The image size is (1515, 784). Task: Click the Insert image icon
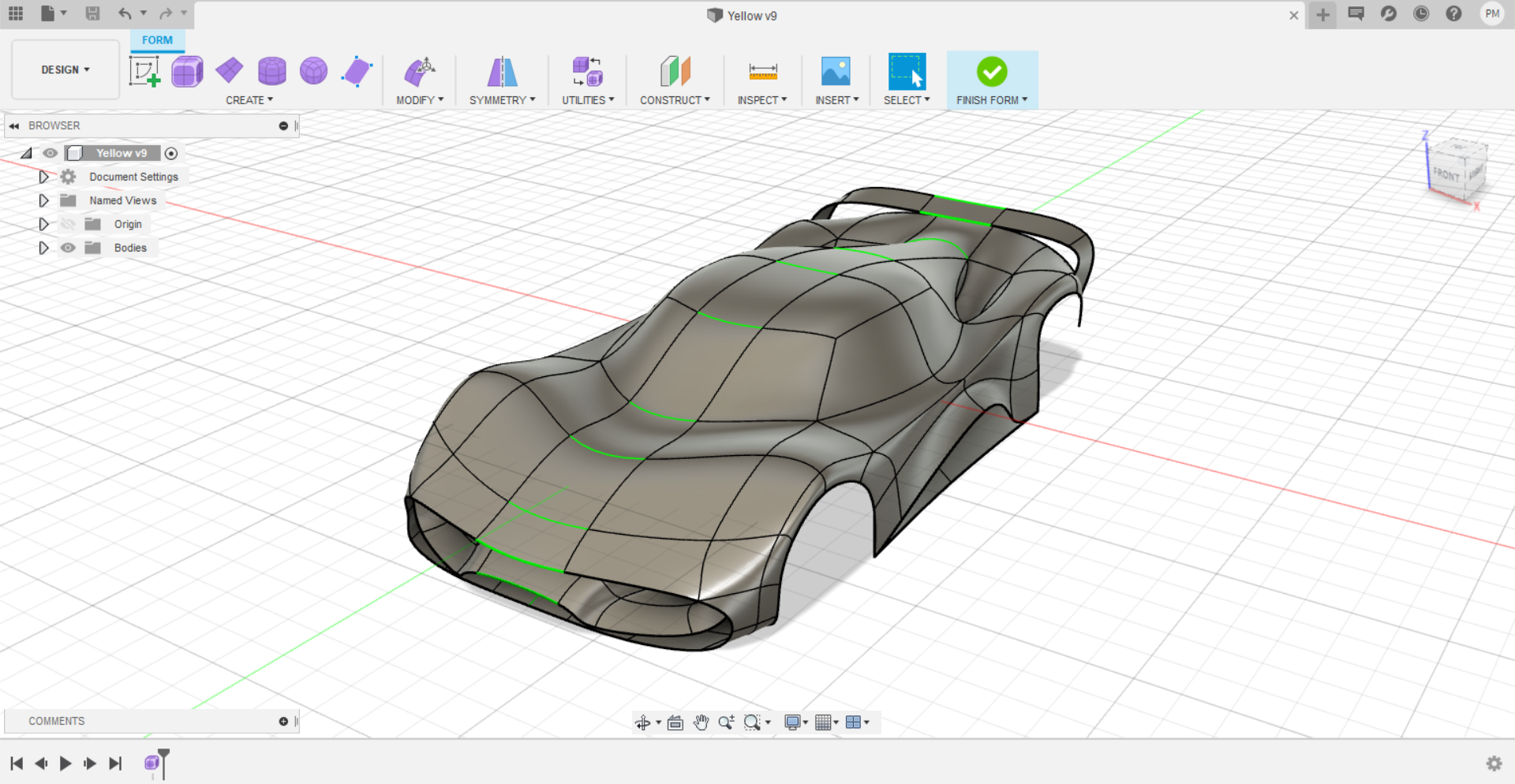(836, 72)
